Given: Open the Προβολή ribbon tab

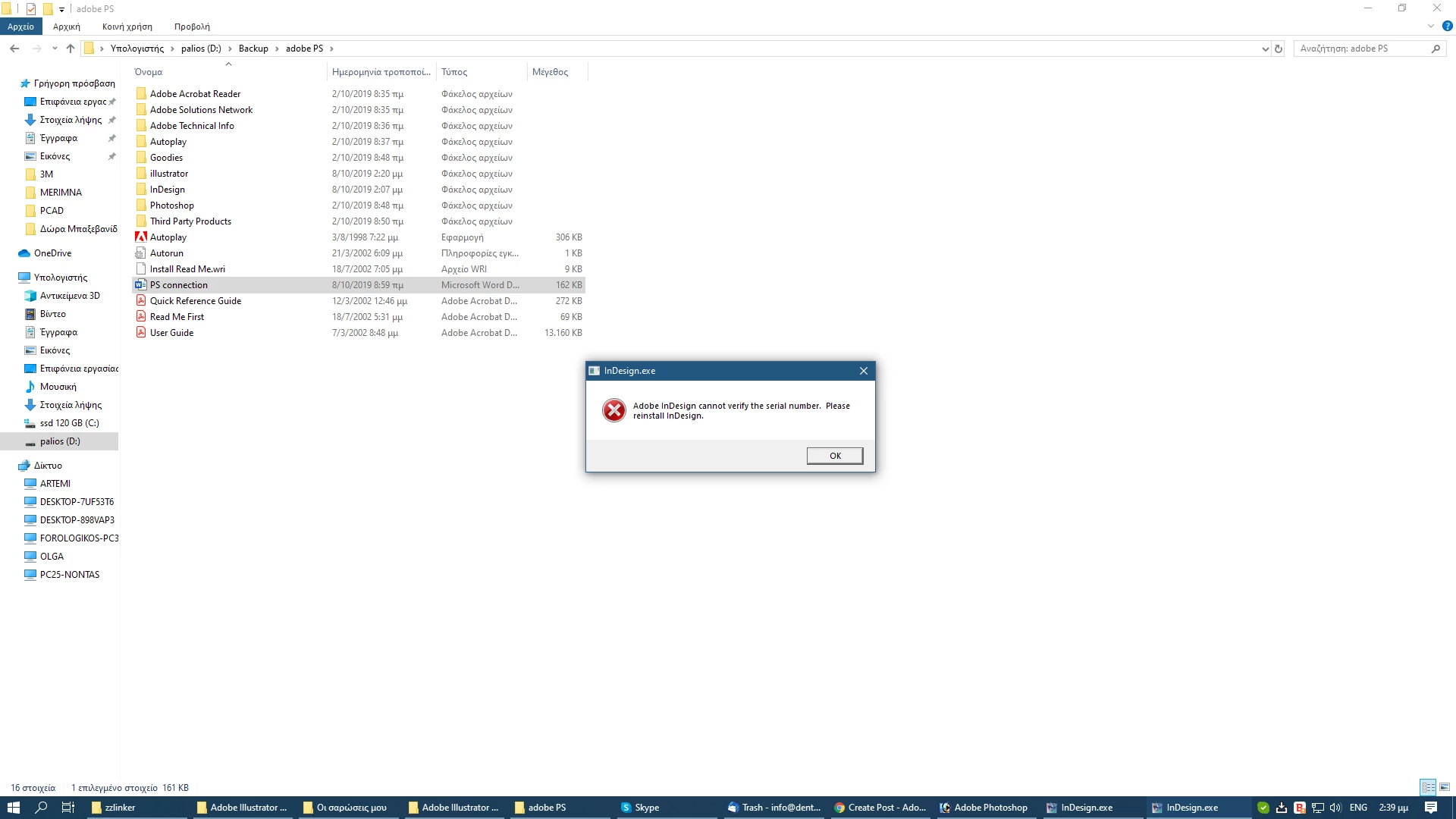Looking at the screenshot, I should pyautogui.click(x=192, y=27).
